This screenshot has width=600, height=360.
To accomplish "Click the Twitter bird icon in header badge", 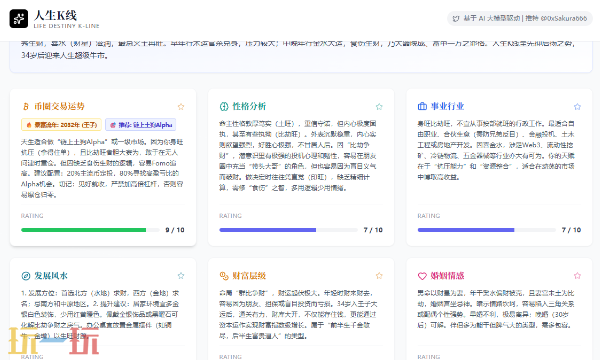I will [456, 18].
